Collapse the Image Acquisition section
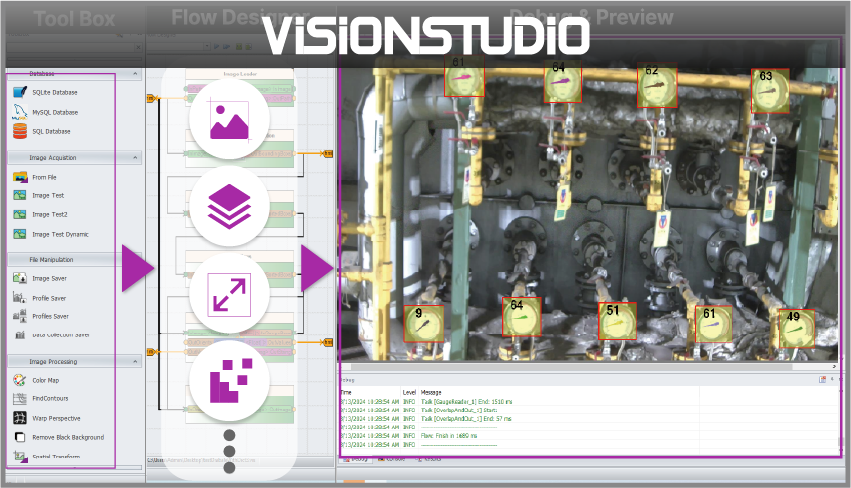The image size is (851, 488). [x=135, y=157]
